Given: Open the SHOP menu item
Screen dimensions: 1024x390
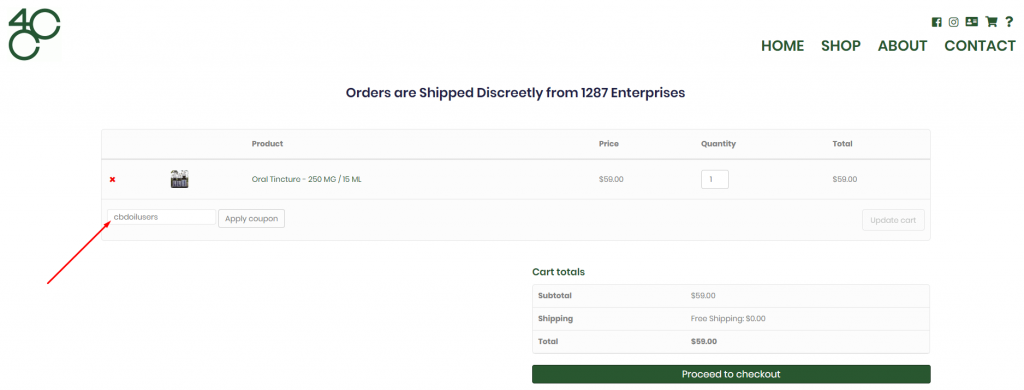Looking at the screenshot, I should 840,46.
